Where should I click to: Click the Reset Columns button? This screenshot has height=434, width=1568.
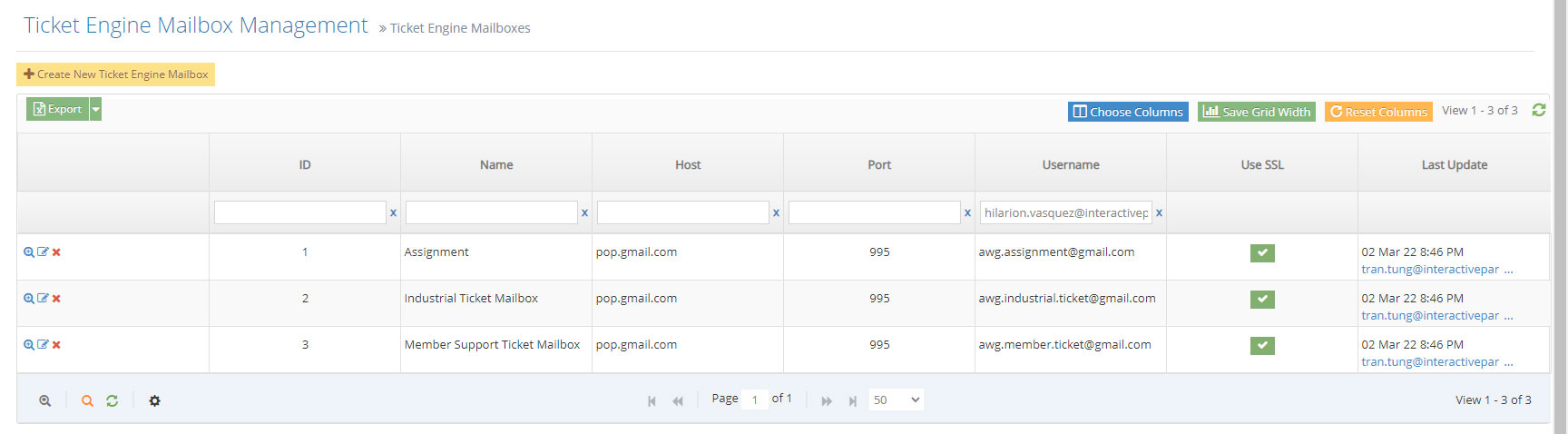point(1377,112)
